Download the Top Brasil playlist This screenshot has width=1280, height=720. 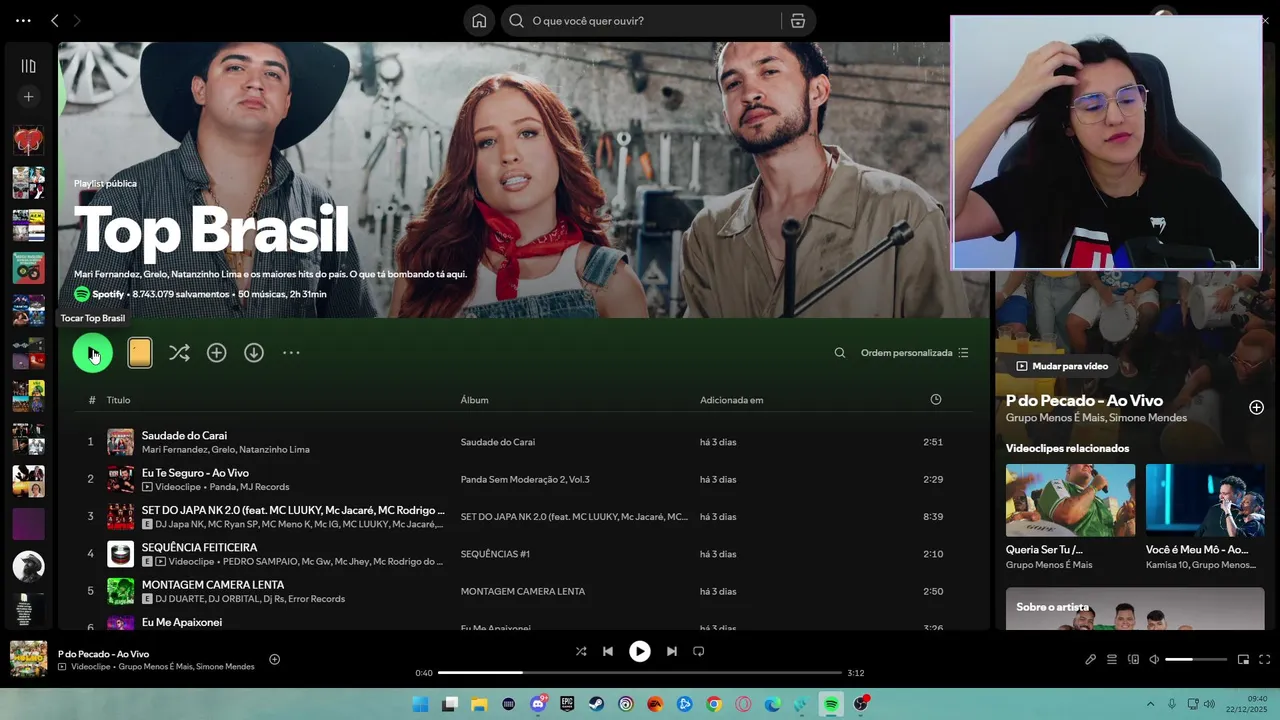(x=254, y=353)
